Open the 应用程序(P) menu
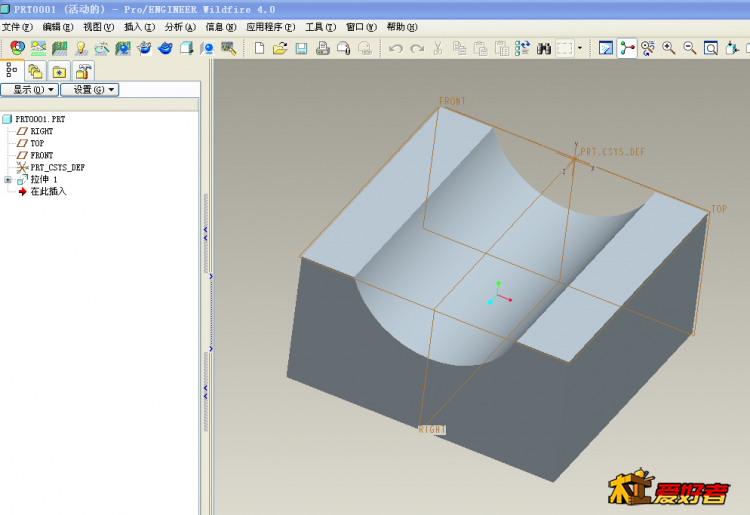750x515 pixels. click(x=271, y=27)
